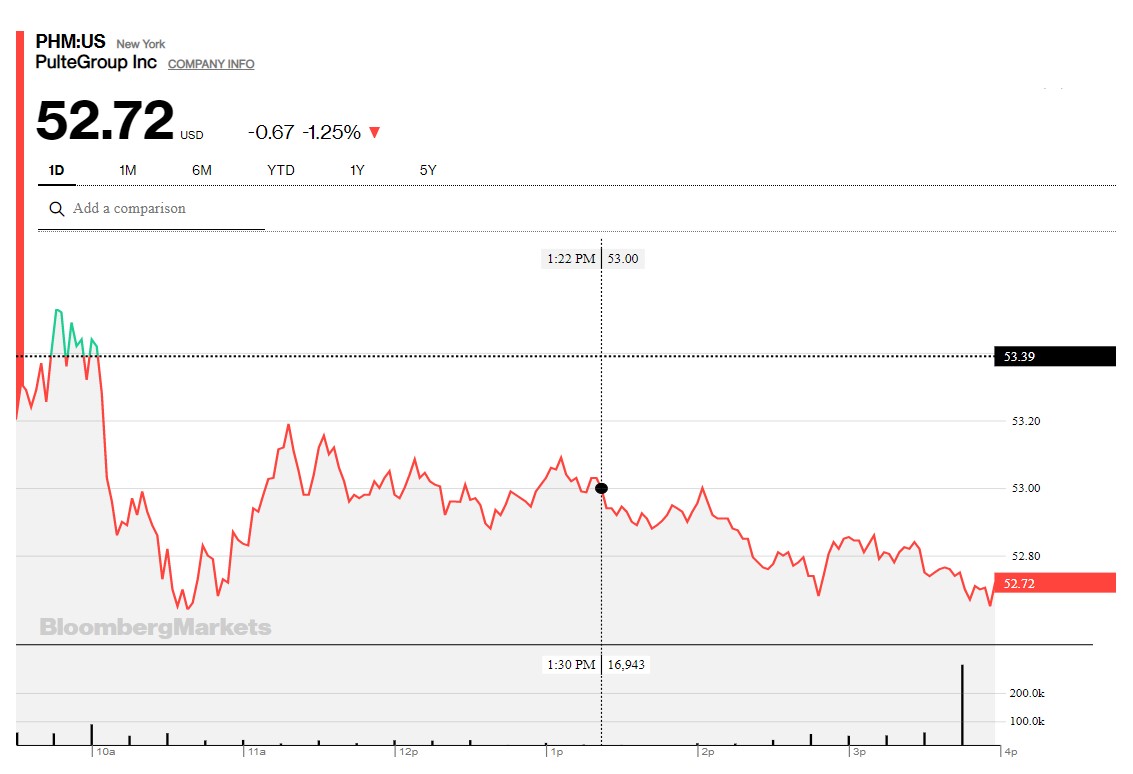Select the 1D time range tab

click(x=56, y=170)
